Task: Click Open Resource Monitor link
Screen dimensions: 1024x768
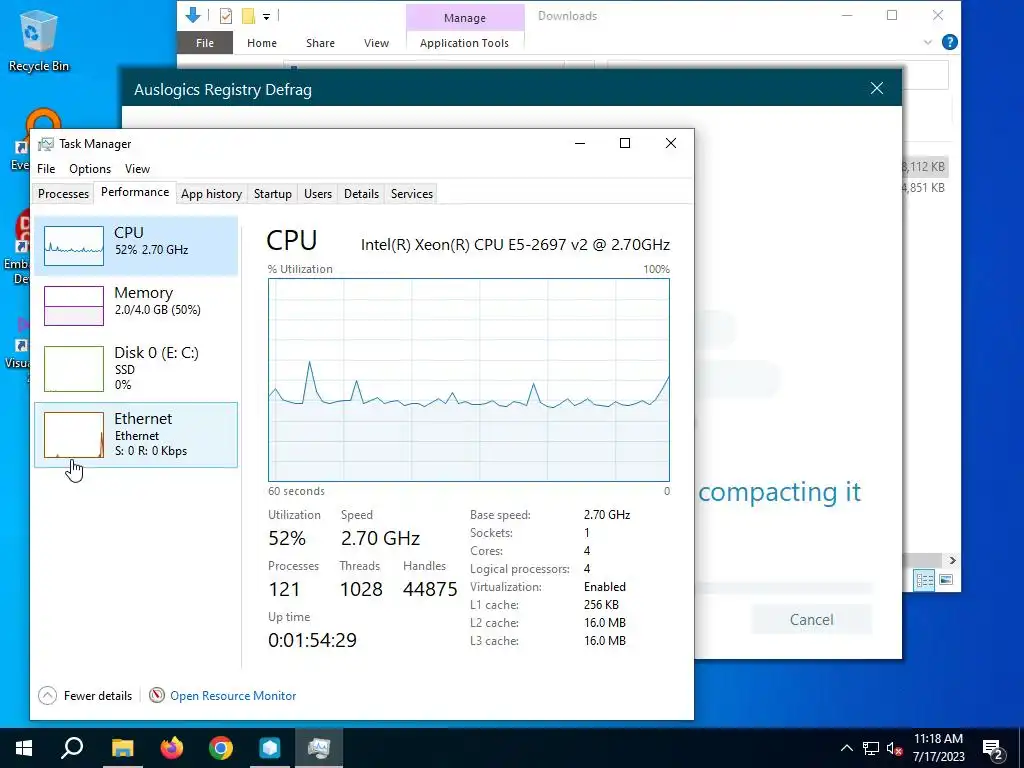Action: (x=233, y=696)
